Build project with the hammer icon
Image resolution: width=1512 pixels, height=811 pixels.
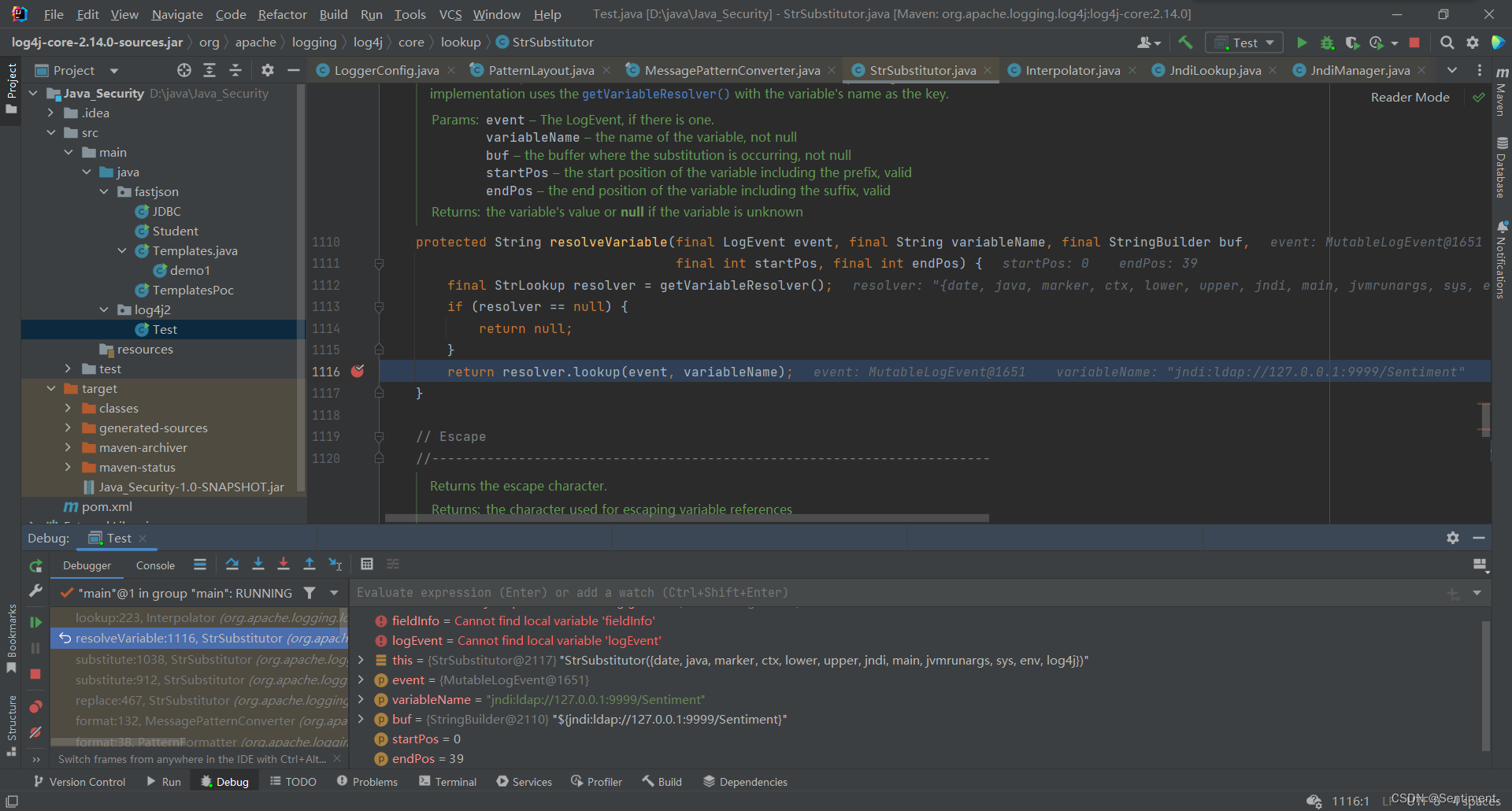pyautogui.click(x=1185, y=43)
